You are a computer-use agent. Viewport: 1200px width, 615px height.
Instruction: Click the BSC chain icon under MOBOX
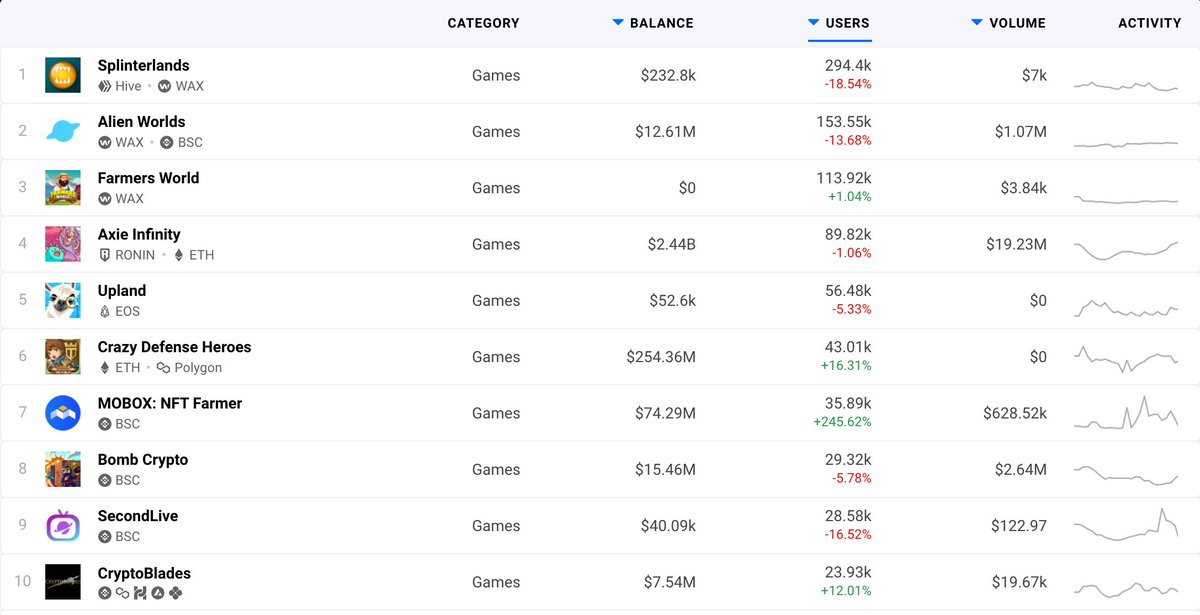tap(104, 424)
